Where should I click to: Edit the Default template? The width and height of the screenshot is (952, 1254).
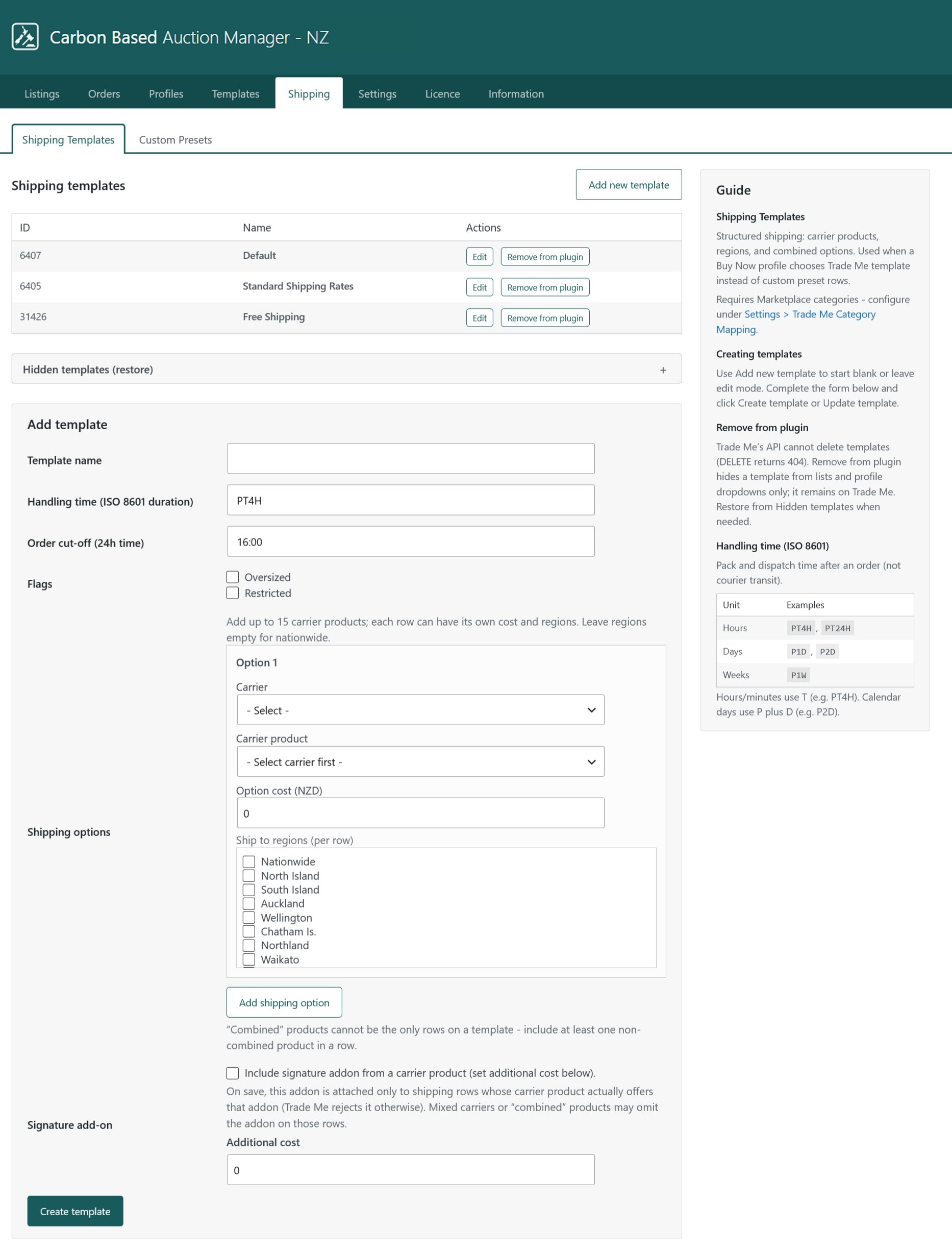480,257
